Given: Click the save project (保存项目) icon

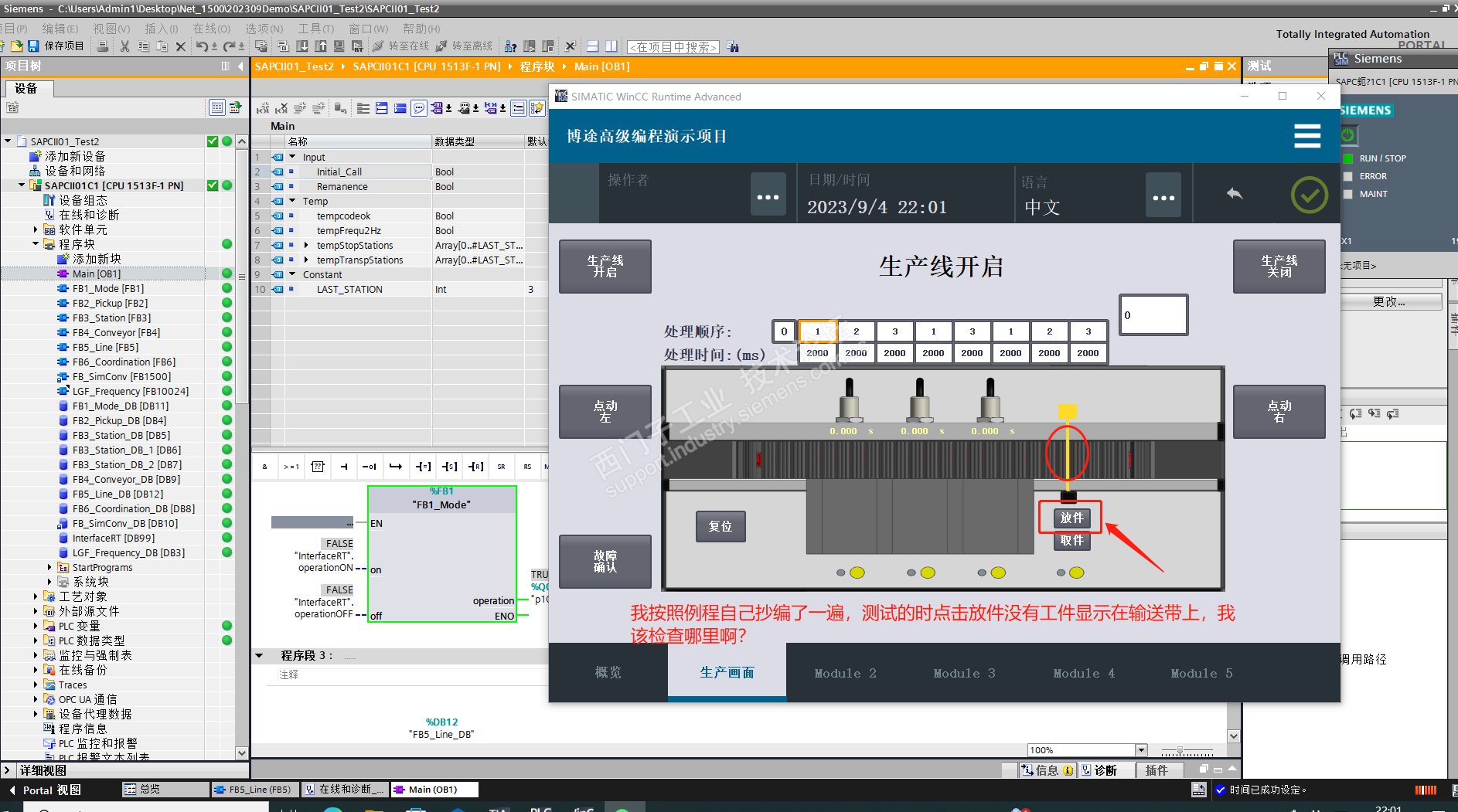Looking at the screenshot, I should point(33,46).
